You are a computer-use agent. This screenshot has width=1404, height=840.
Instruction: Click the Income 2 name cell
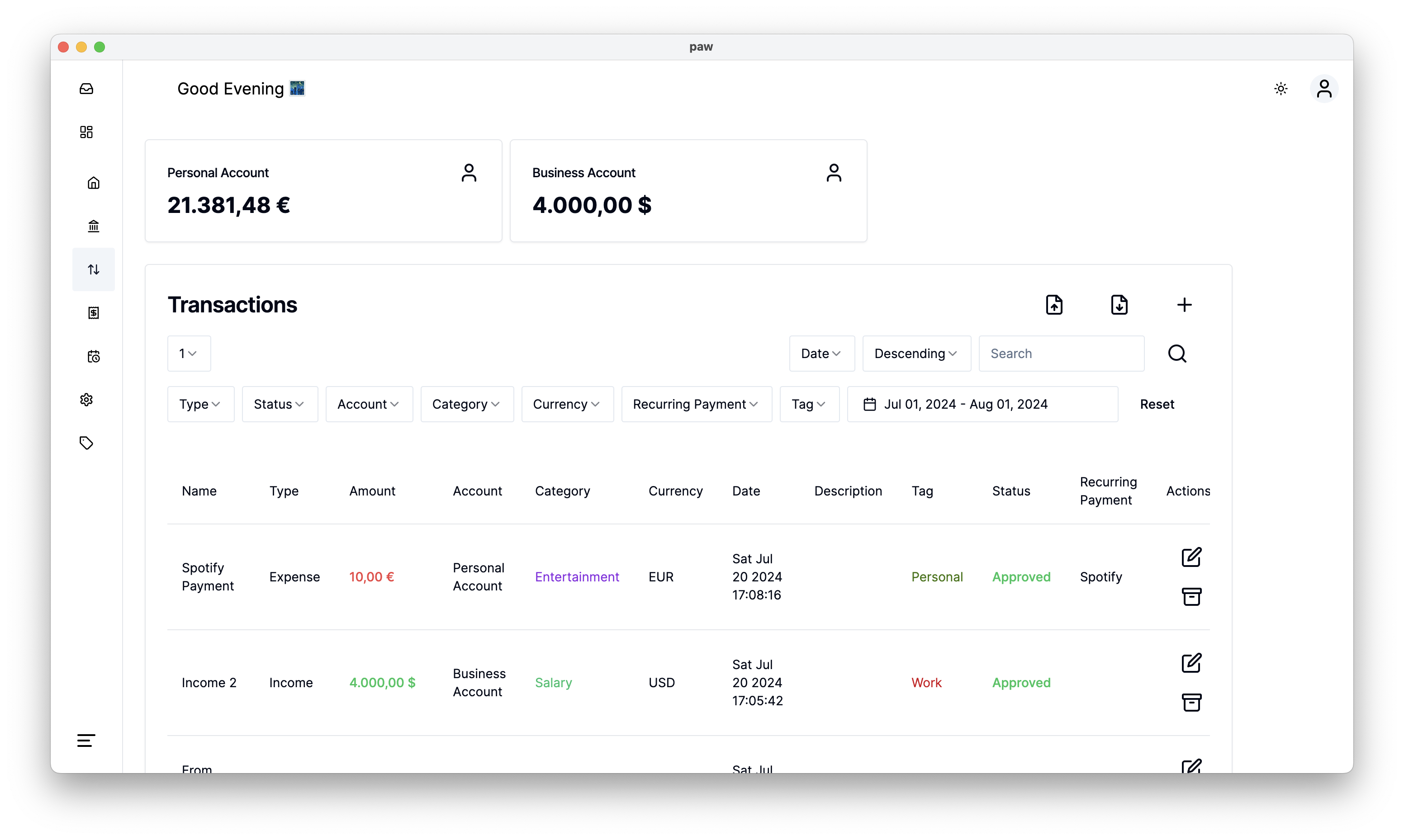[209, 683]
